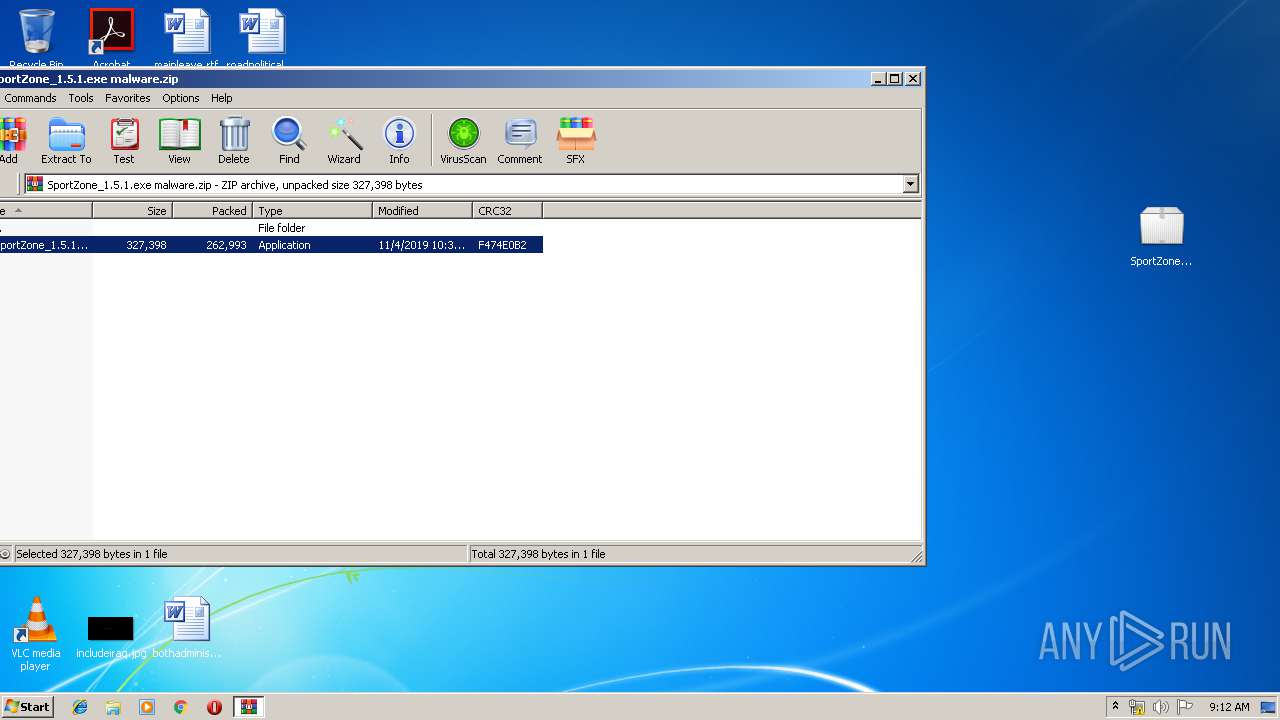
Task: Select the roadpolitical desktop document
Action: click(x=262, y=38)
